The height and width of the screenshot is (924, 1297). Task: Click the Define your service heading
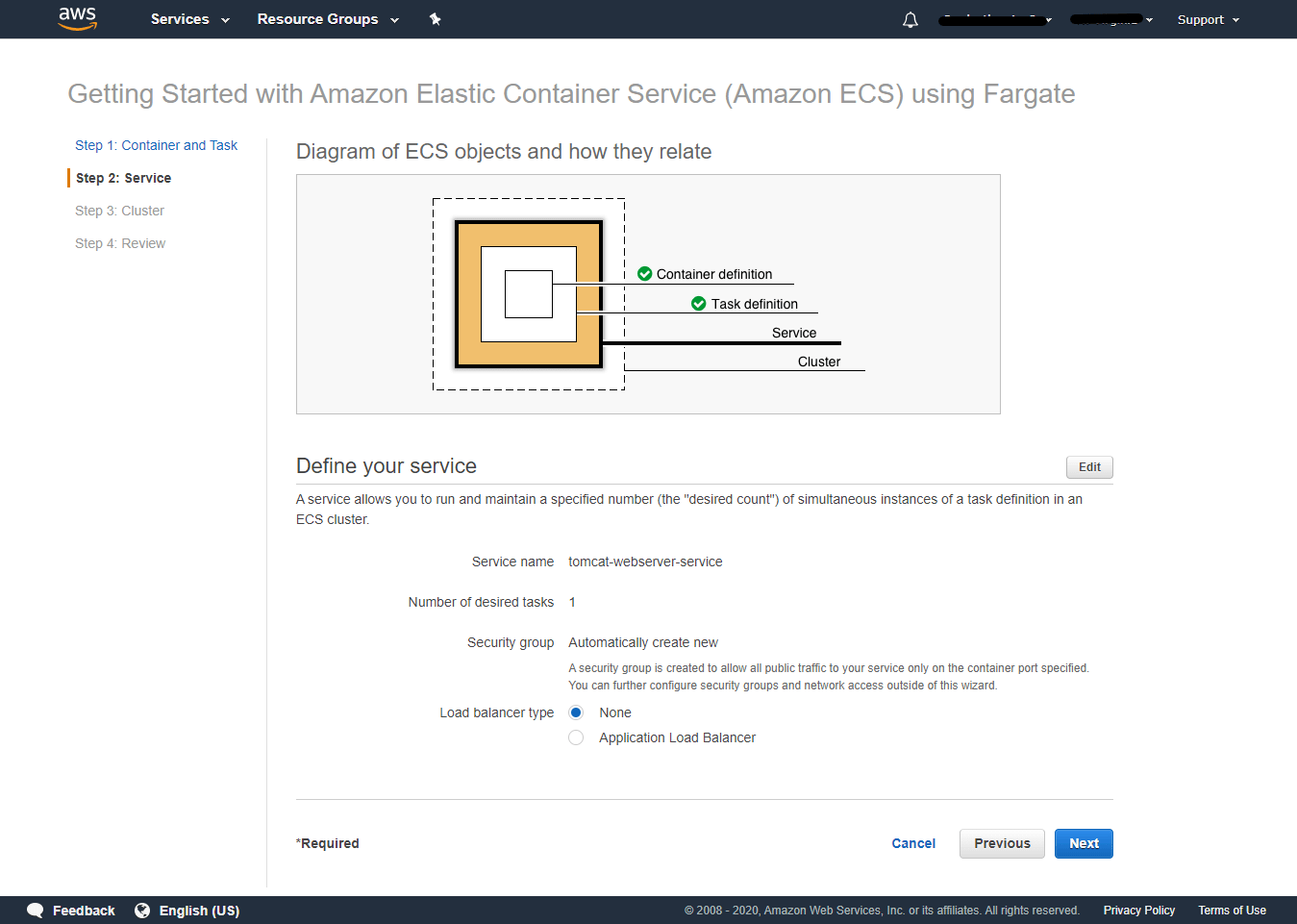[x=387, y=466]
